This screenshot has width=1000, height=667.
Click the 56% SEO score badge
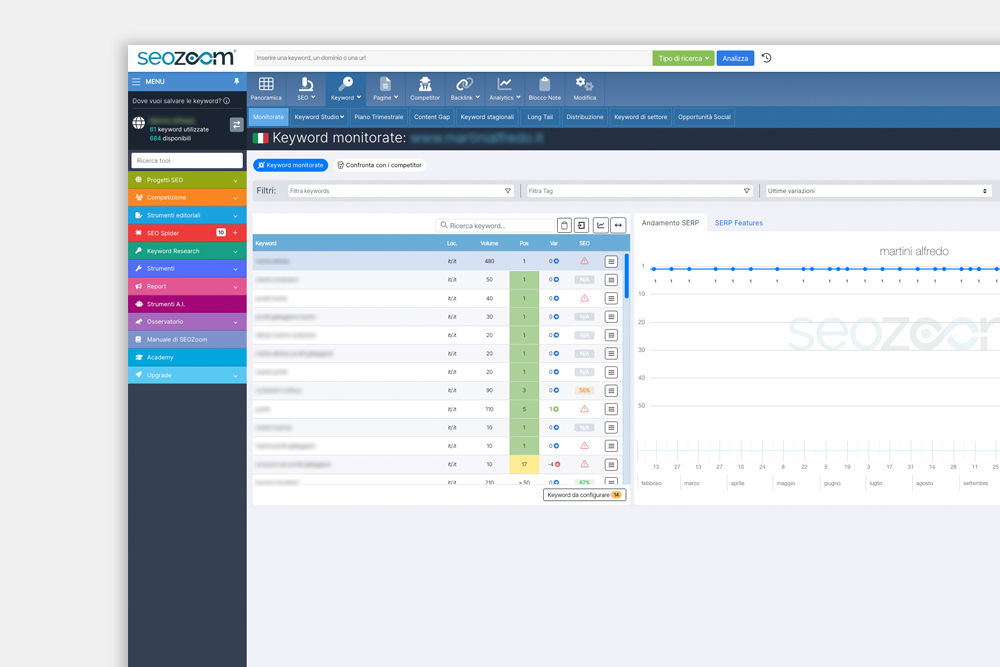point(584,390)
